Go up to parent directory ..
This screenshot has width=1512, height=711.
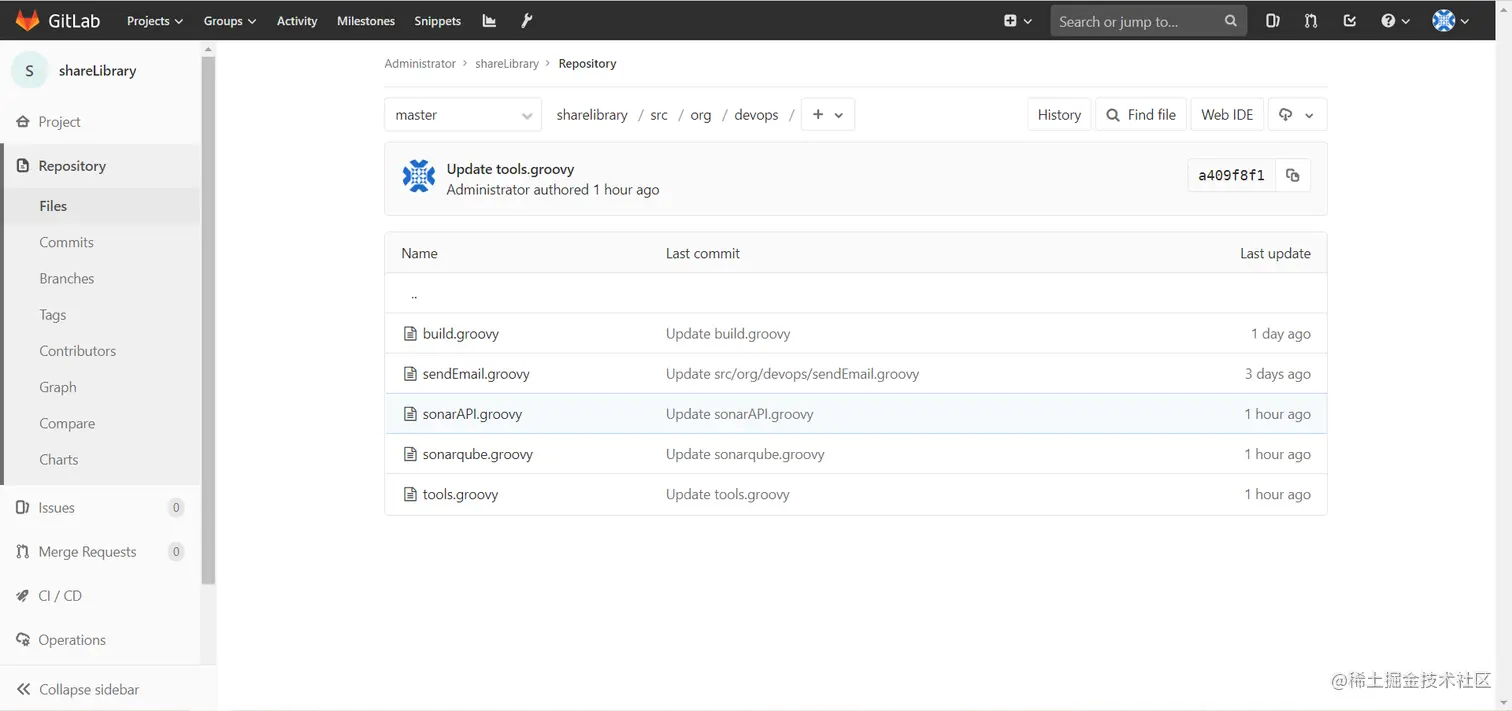pos(414,295)
